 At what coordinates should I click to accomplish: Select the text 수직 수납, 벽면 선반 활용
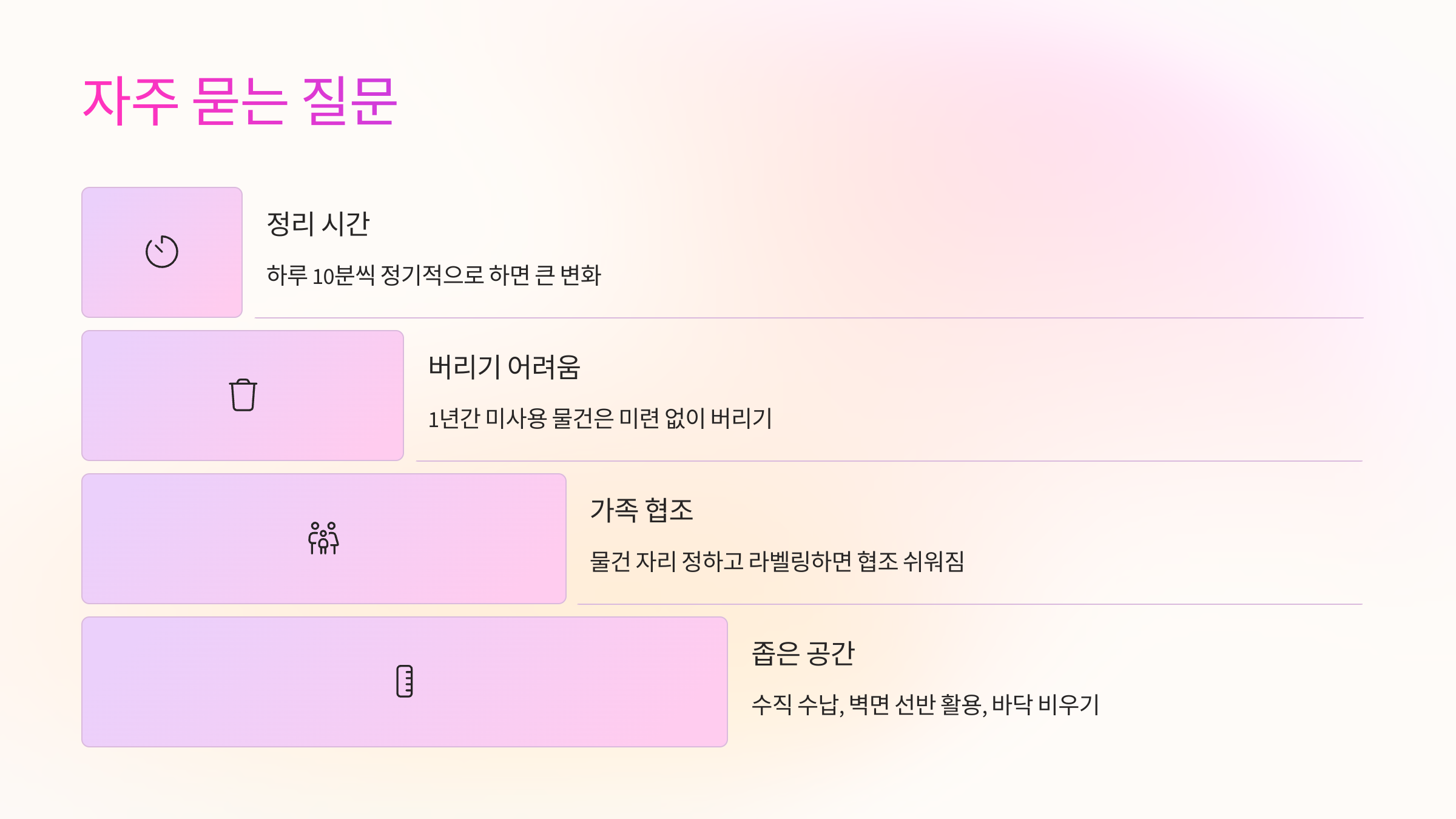point(869,705)
